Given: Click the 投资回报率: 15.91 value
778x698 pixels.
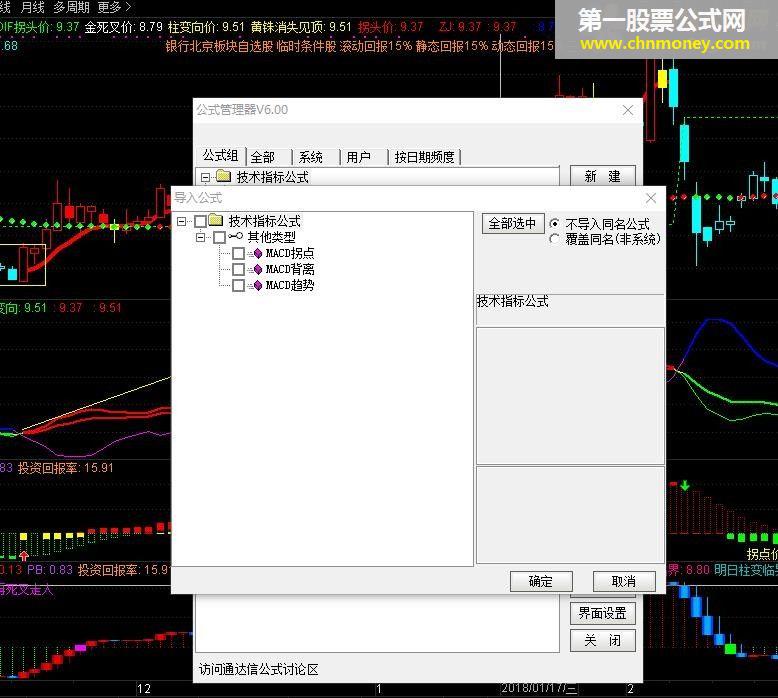Looking at the screenshot, I should pos(66,468).
